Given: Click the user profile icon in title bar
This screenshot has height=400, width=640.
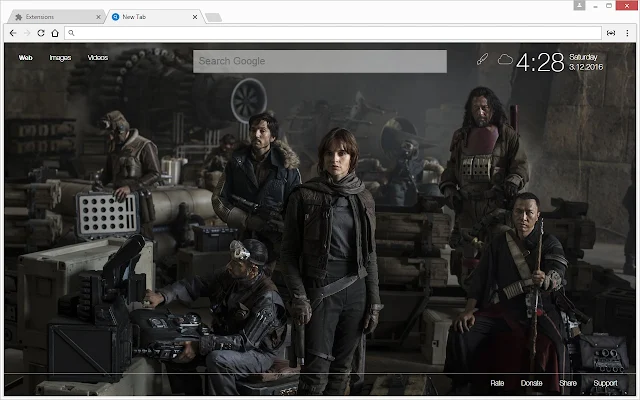Looking at the screenshot, I should click(x=579, y=5).
